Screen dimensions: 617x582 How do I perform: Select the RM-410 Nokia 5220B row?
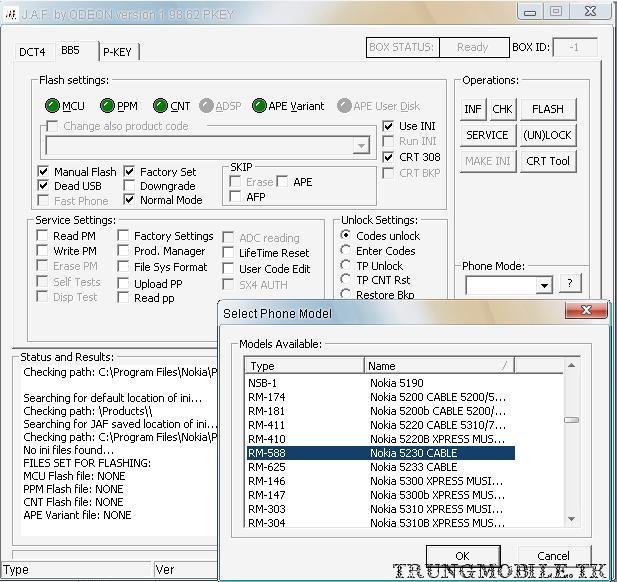[381, 439]
